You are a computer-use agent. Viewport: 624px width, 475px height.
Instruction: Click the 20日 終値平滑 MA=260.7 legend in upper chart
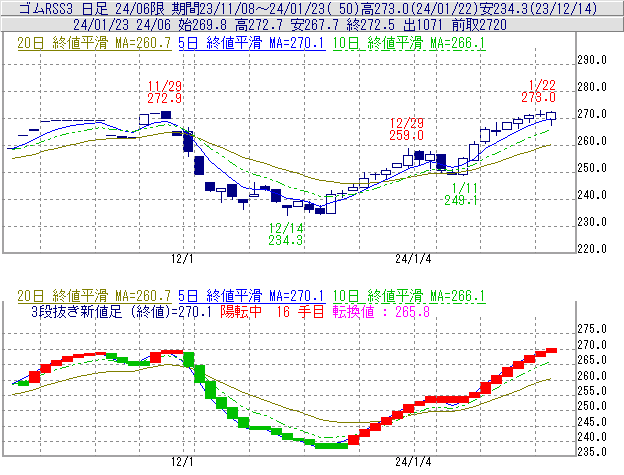(94, 43)
